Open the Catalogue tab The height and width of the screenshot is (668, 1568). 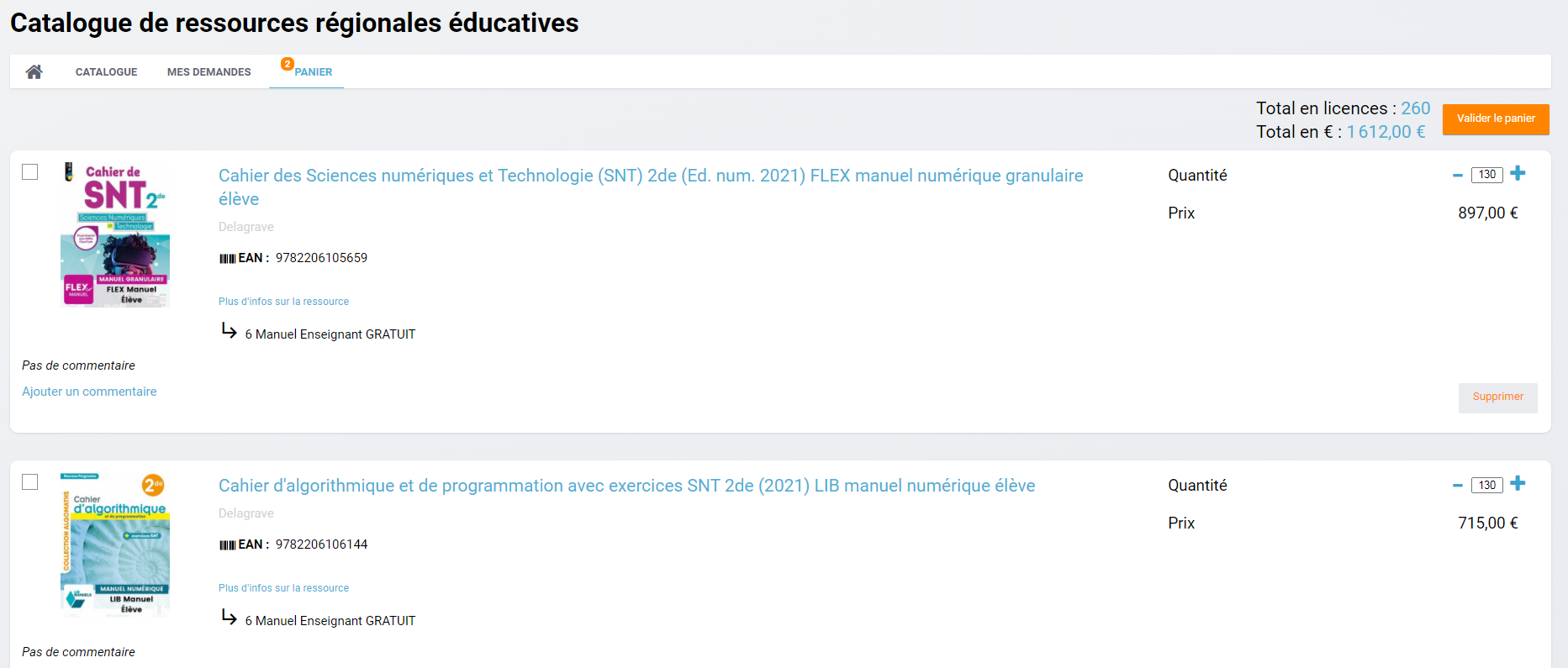(x=106, y=72)
